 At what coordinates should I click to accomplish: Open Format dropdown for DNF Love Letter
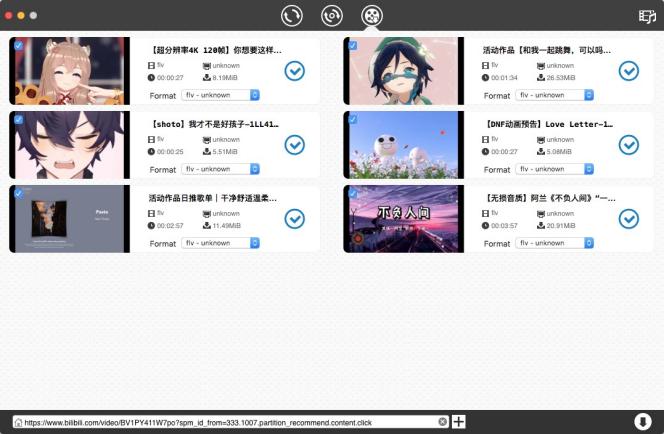coord(554,169)
